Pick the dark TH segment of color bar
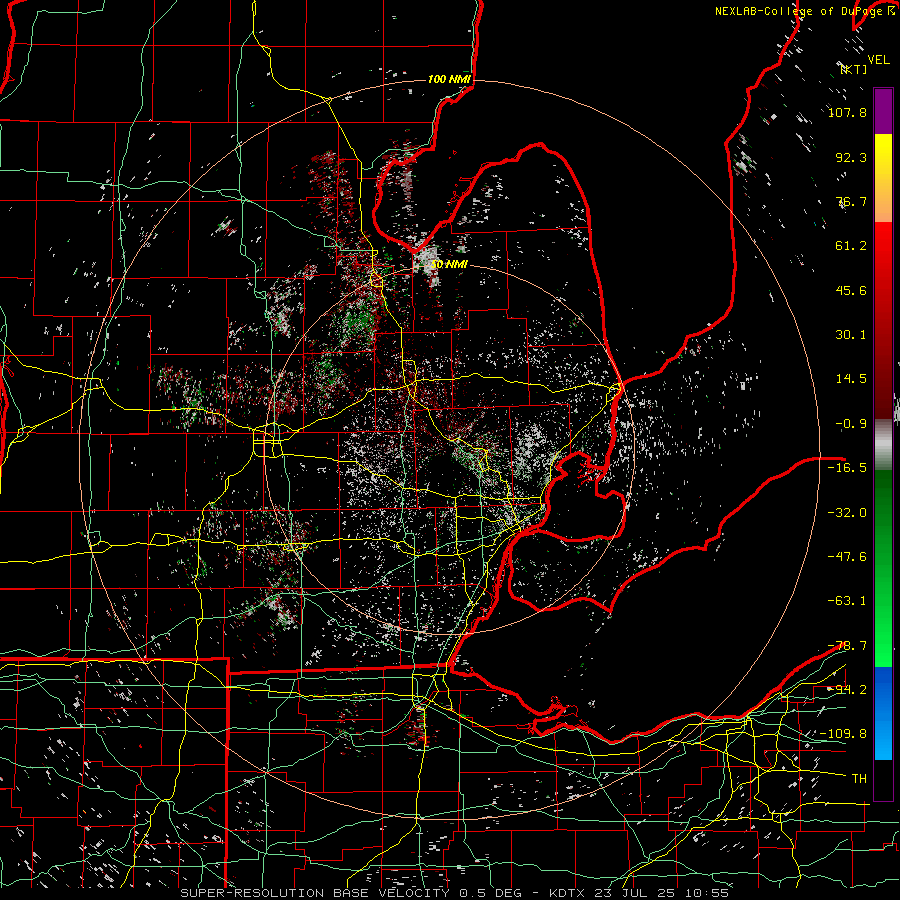Screen dimensions: 900x900 (x=883, y=779)
